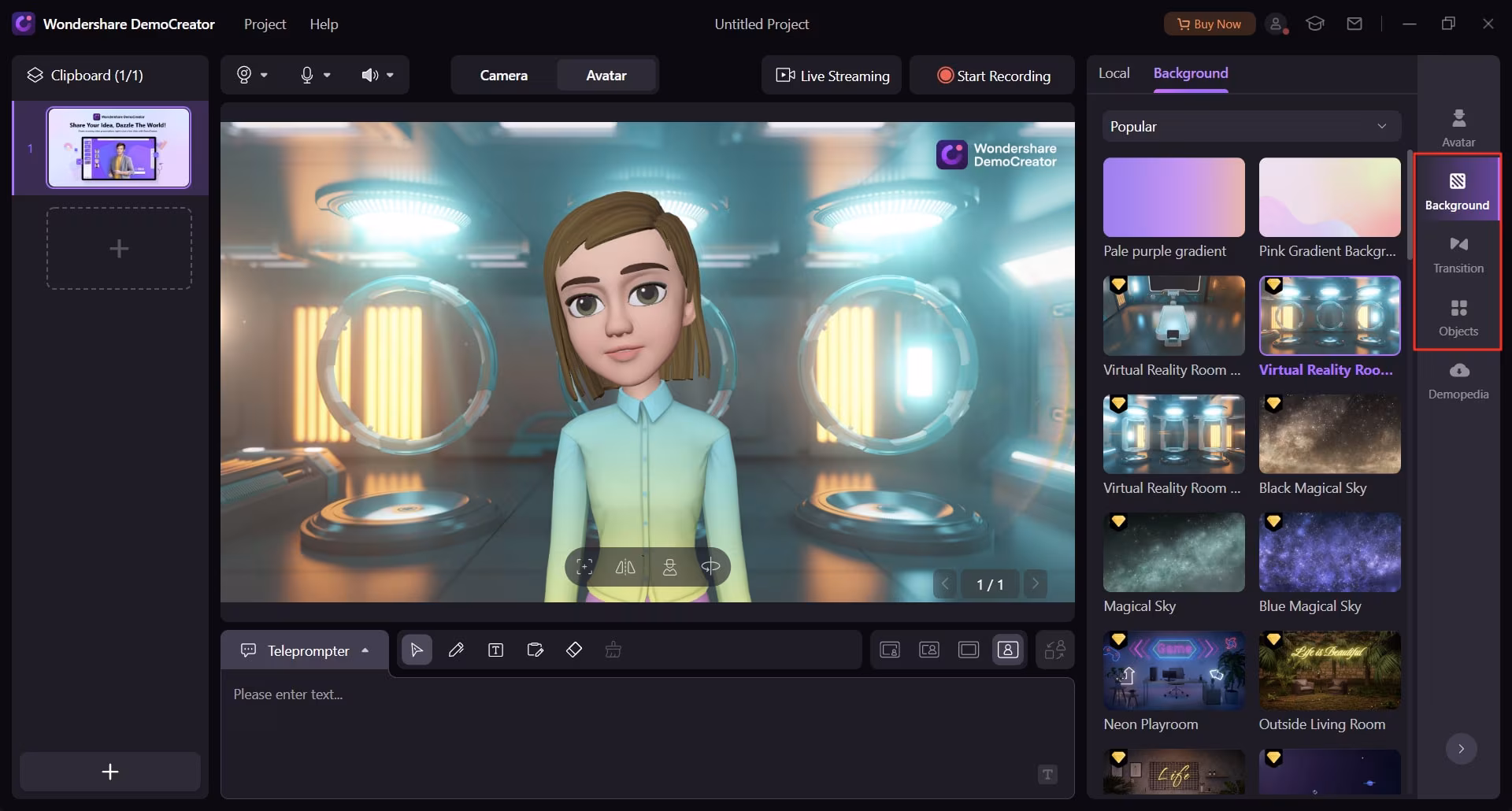This screenshot has height=811, width=1512.
Task: Pick the eraser tool
Action: click(574, 650)
